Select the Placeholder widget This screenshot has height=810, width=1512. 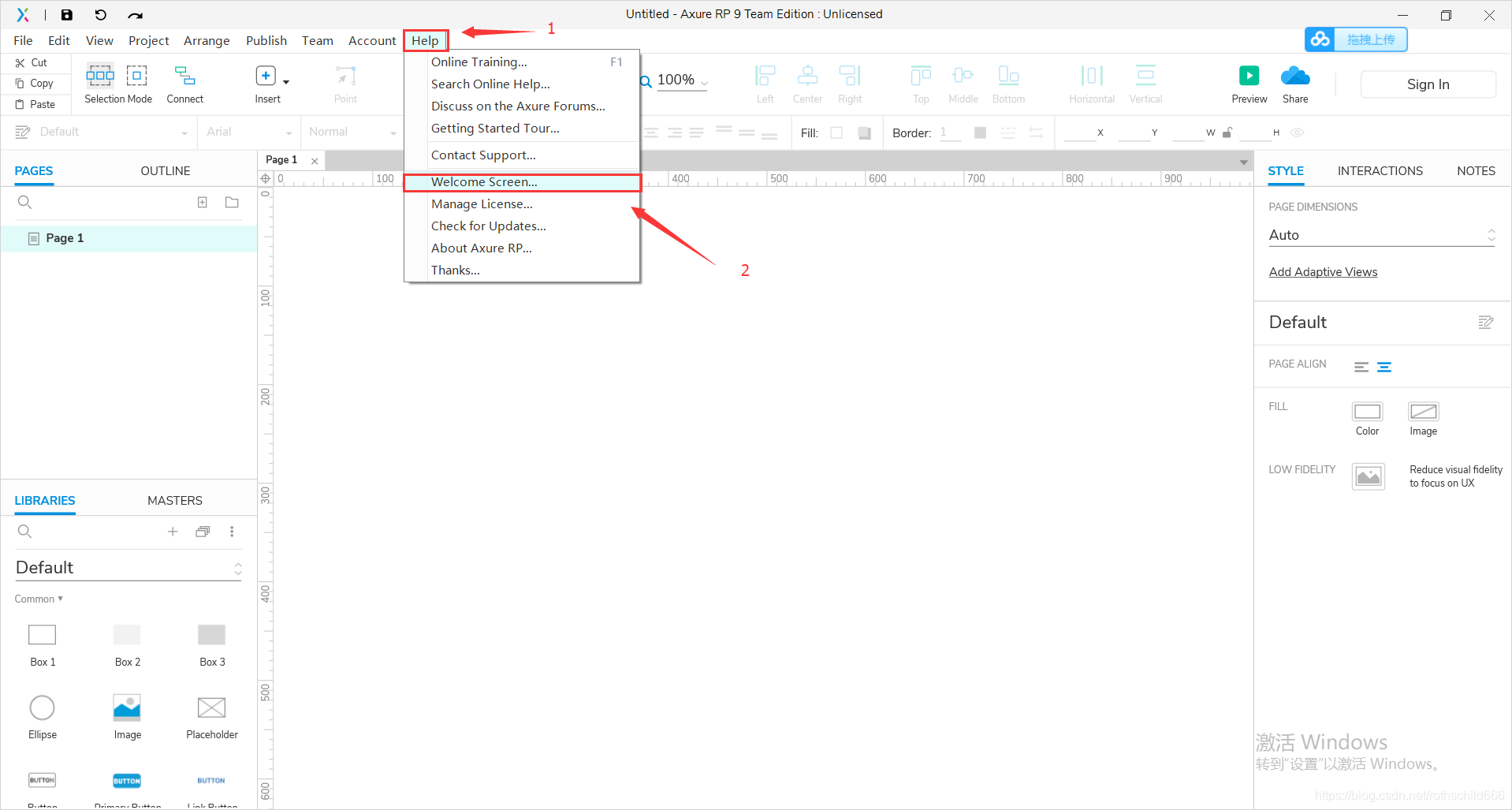[x=212, y=717]
